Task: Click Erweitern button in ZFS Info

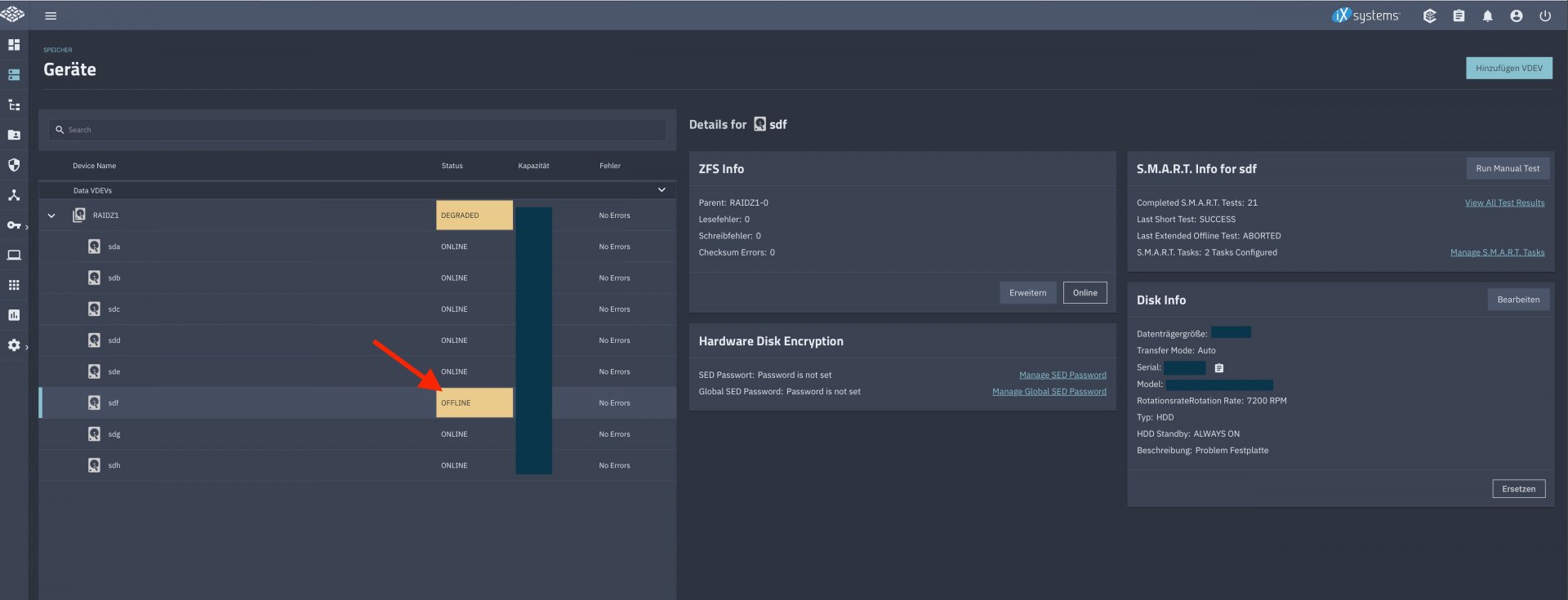Action: 1027,293
